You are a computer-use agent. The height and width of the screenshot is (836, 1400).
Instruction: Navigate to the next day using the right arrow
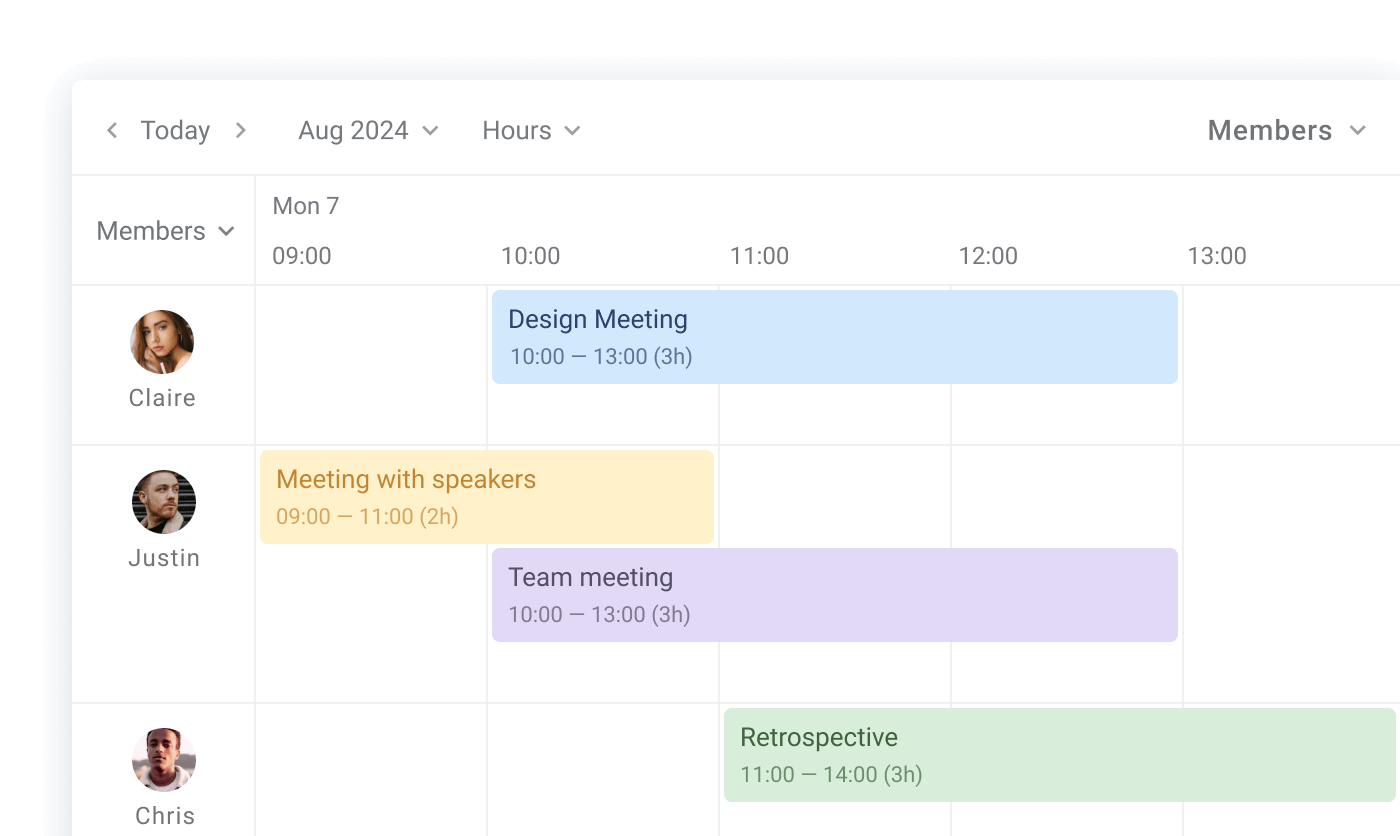pos(240,130)
